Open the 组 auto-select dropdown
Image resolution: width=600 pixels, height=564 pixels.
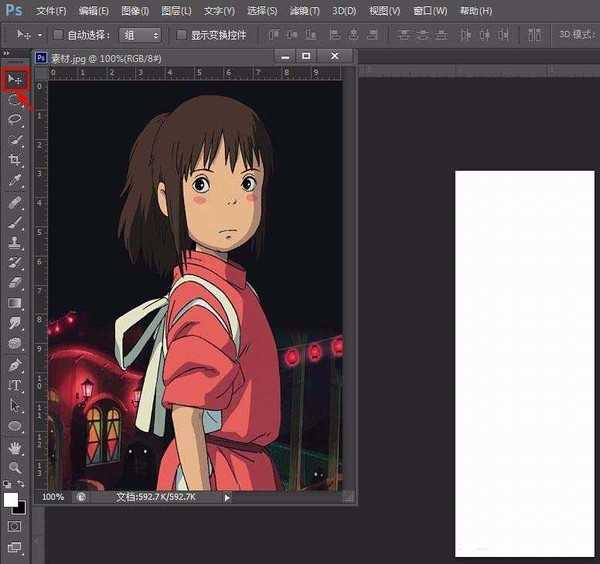pyautogui.click(x=139, y=34)
